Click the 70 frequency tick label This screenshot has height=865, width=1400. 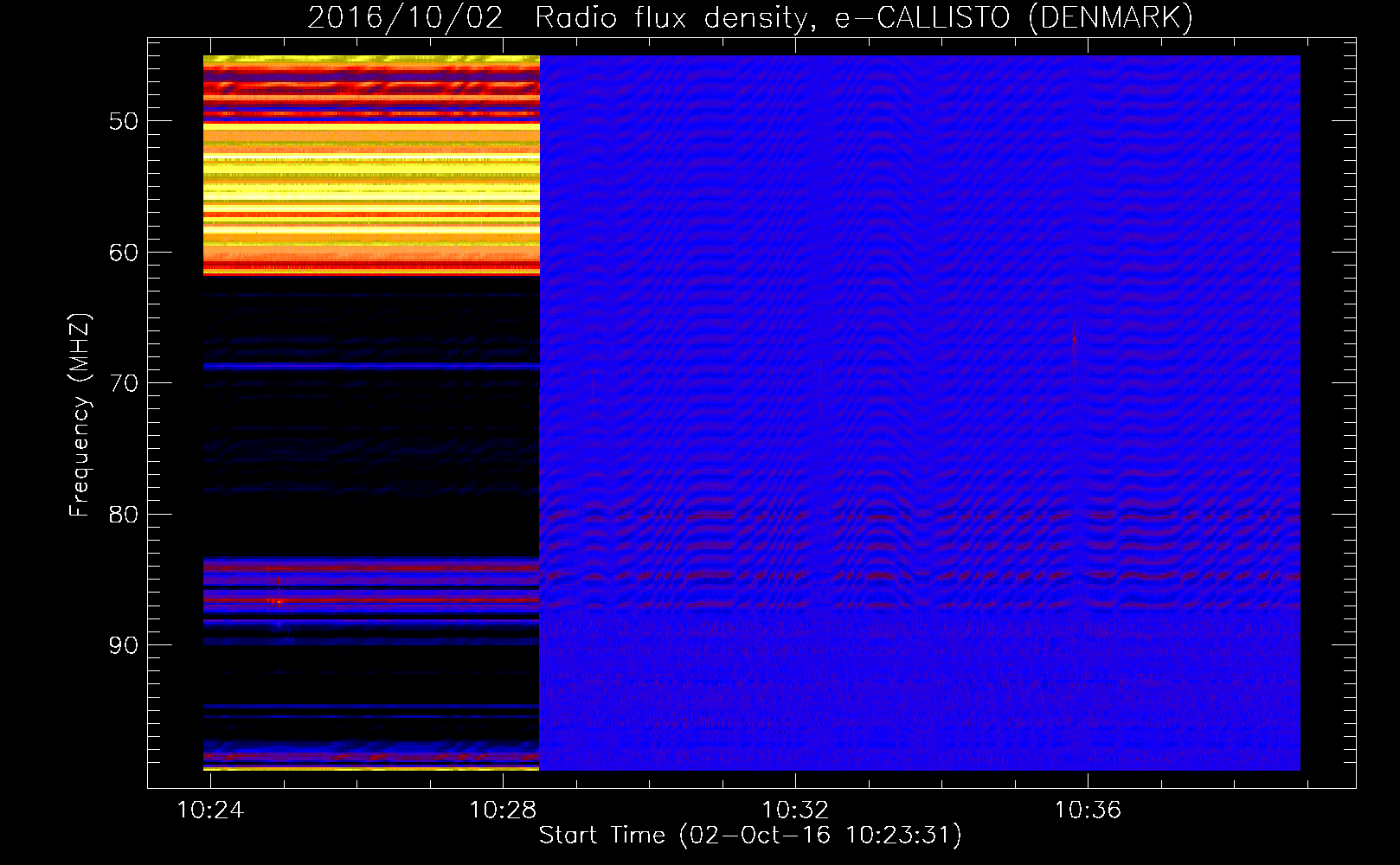(x=124, y=383)
